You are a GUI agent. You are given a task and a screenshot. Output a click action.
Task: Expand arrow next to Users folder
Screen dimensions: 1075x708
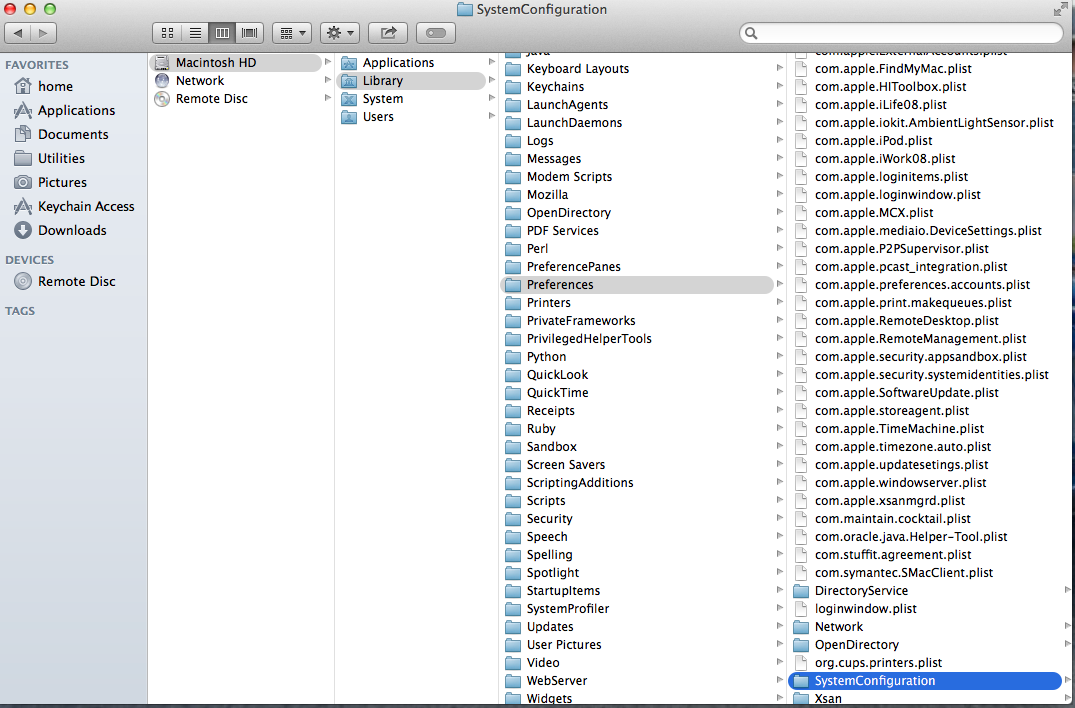coord(492,116)
